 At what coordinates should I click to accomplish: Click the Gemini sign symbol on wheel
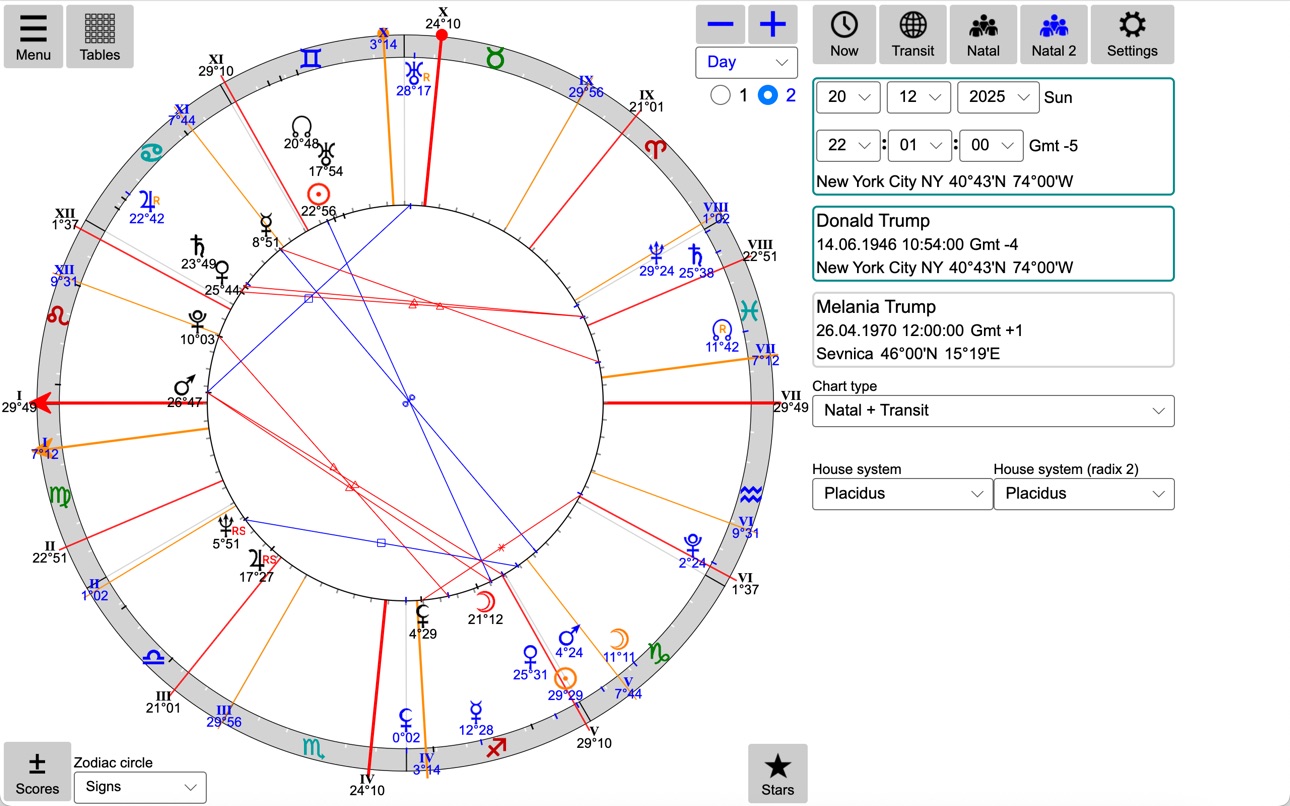pyautogui.click(x=312, y=60)
